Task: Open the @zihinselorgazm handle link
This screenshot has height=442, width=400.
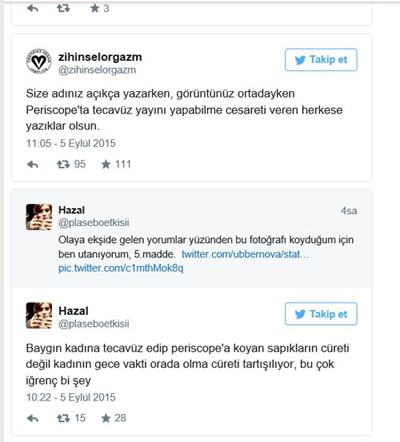Action: click(x=97, y=70)
